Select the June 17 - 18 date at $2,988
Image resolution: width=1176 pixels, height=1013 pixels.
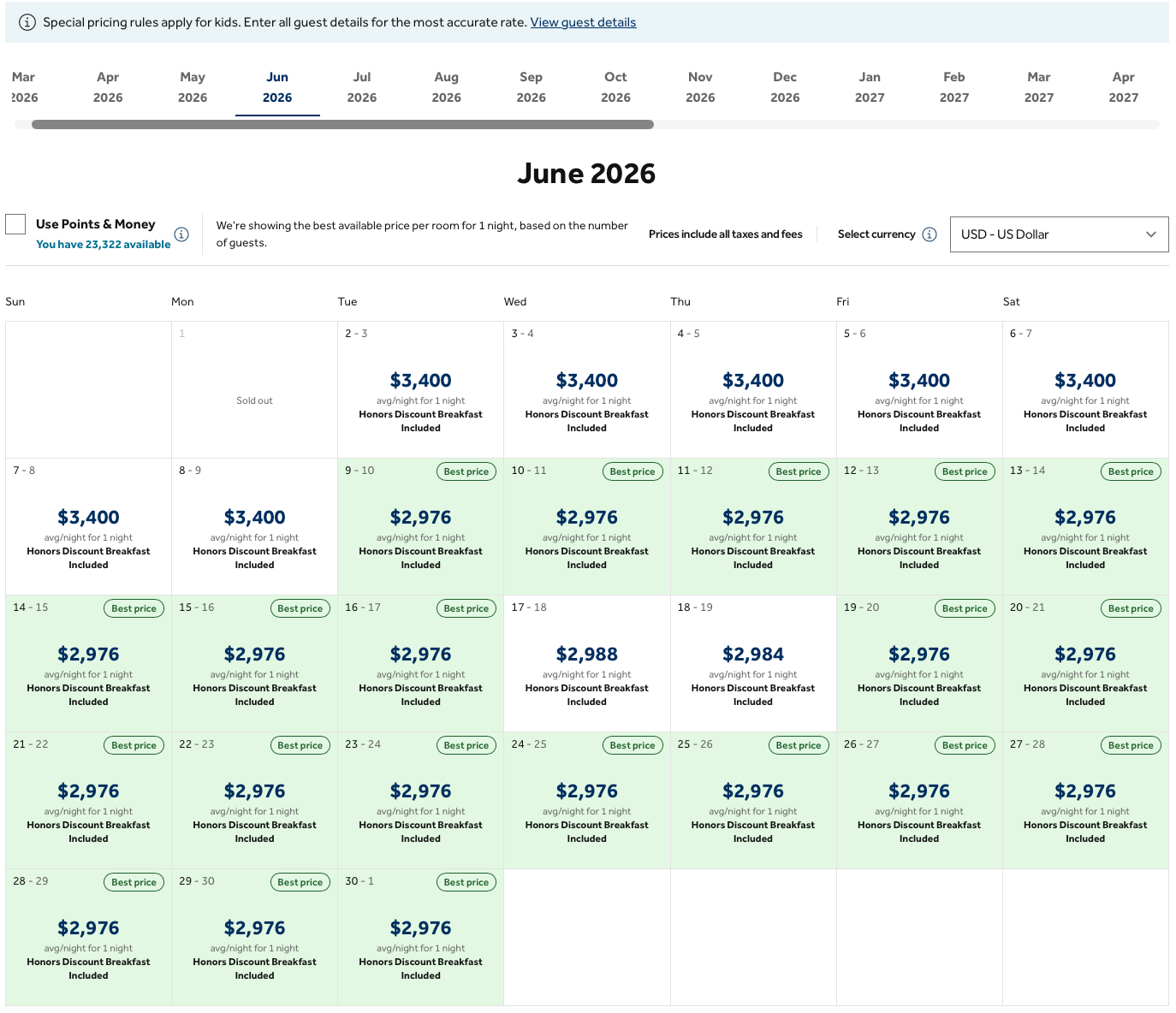pos(587,663)
